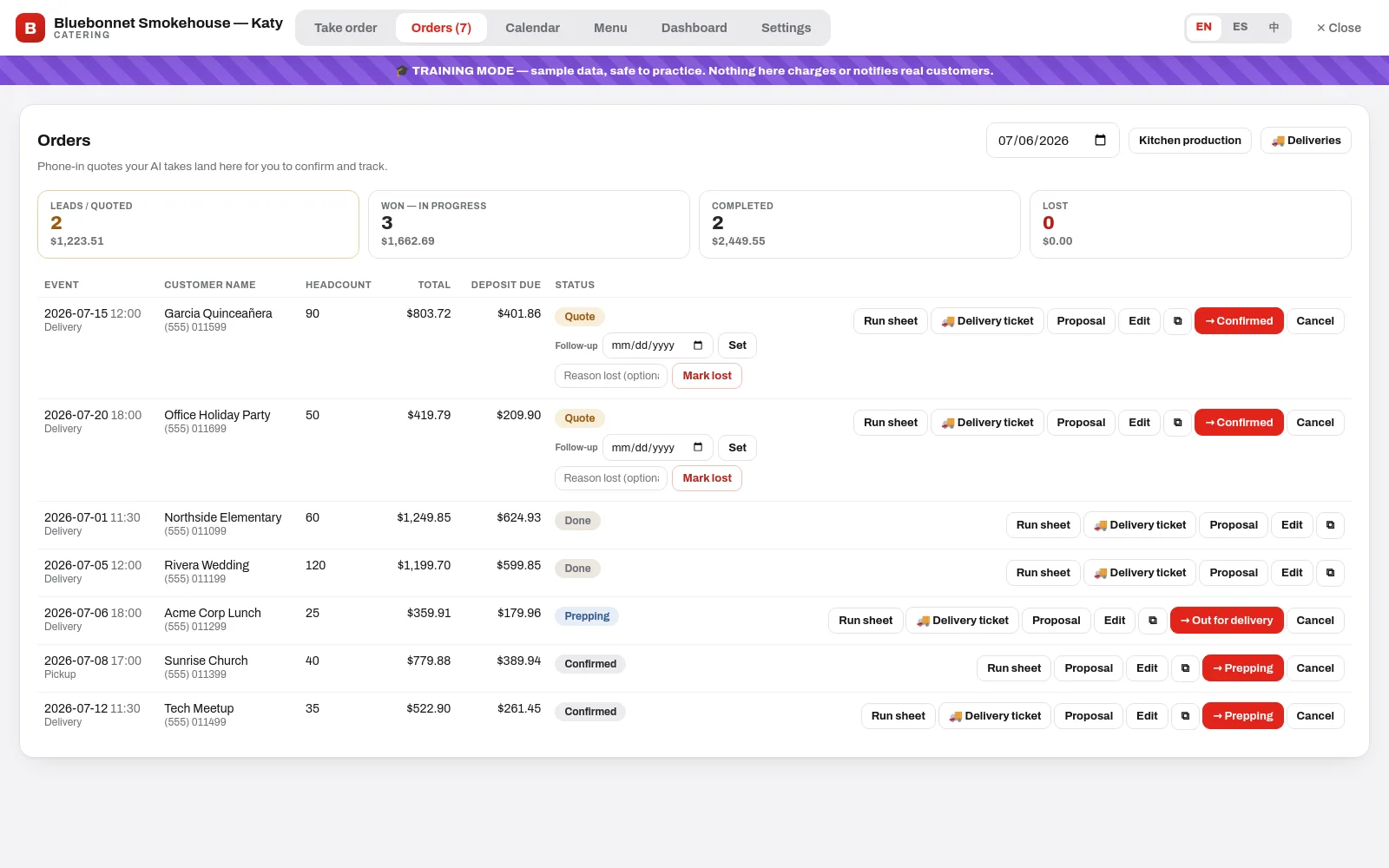Mark Garcia Quinceañera order as lost
Viewport: 1389px width, 868px height.
[x=707, y=376]
